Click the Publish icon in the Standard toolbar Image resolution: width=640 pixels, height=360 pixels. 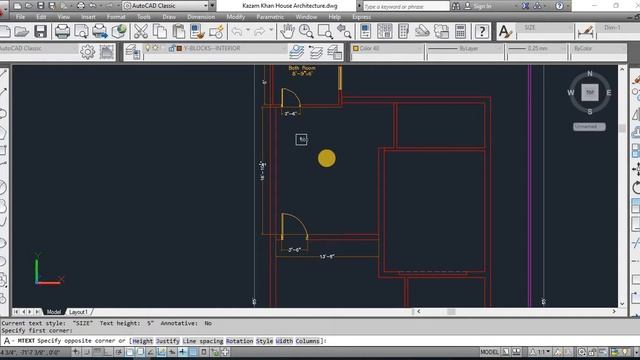100,31
